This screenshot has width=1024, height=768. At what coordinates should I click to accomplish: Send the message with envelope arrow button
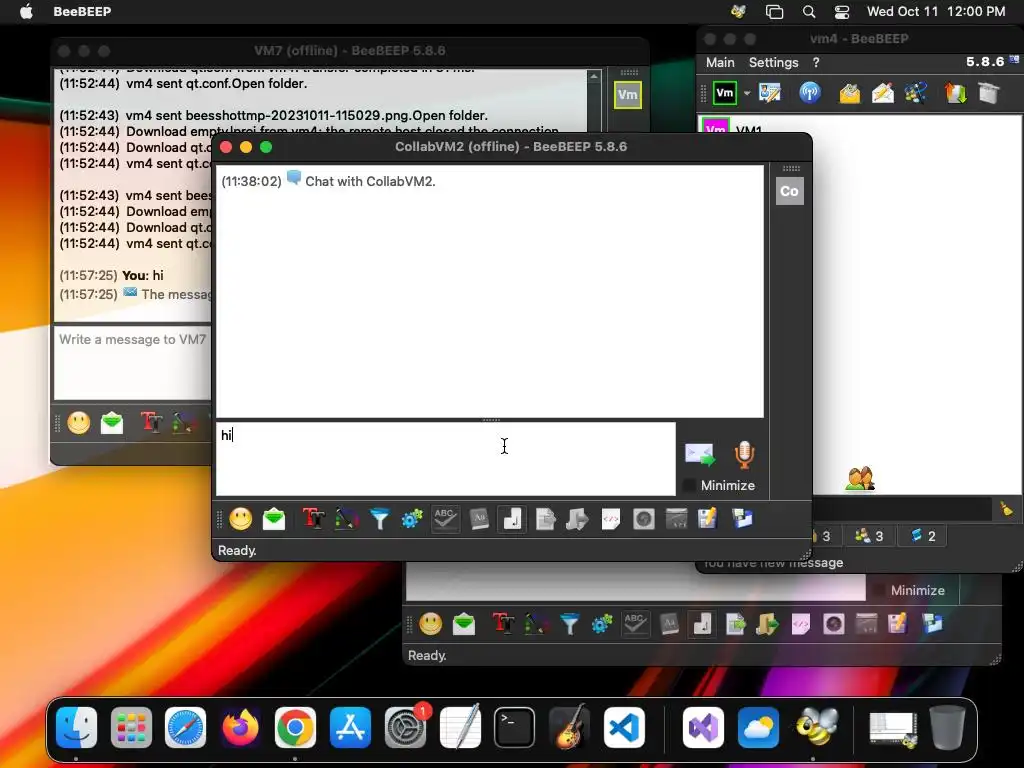699,454
